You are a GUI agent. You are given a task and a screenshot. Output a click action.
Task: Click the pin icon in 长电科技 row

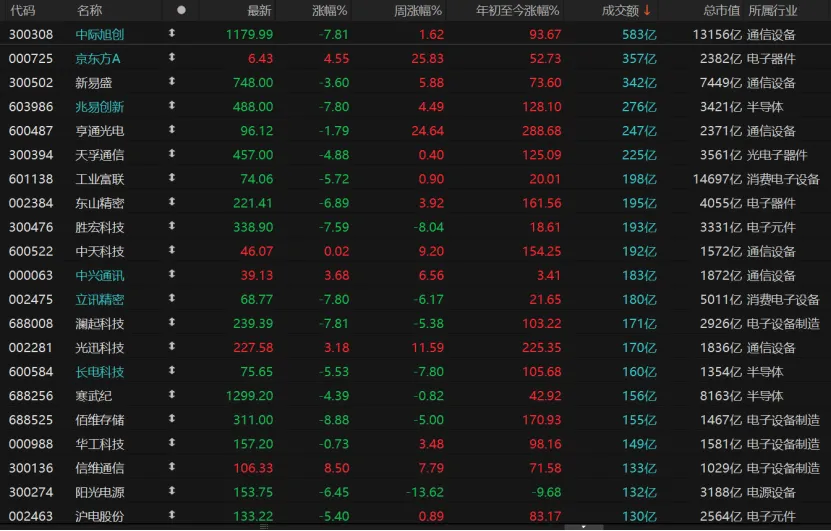(x=172, y=371)
